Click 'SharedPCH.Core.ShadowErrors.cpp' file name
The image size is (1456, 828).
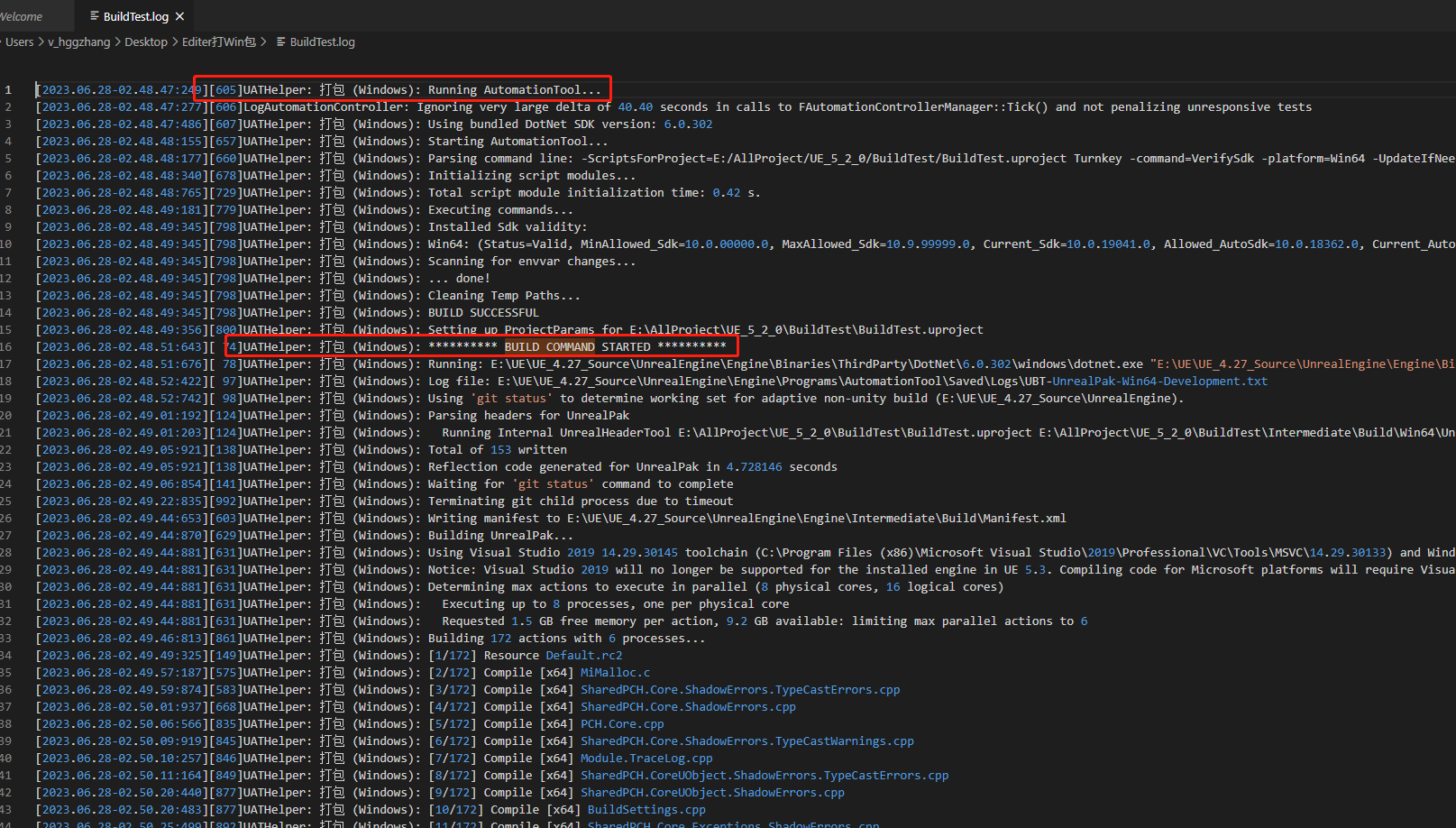(x=688, y=707)
